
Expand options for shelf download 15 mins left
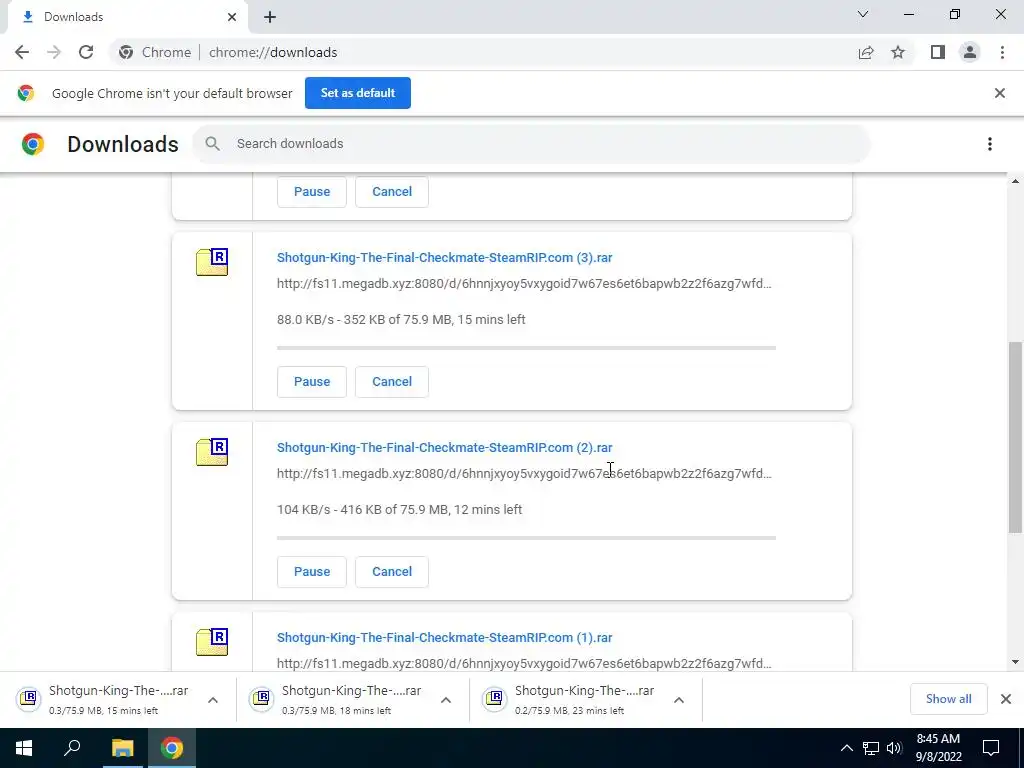(213, 699)
